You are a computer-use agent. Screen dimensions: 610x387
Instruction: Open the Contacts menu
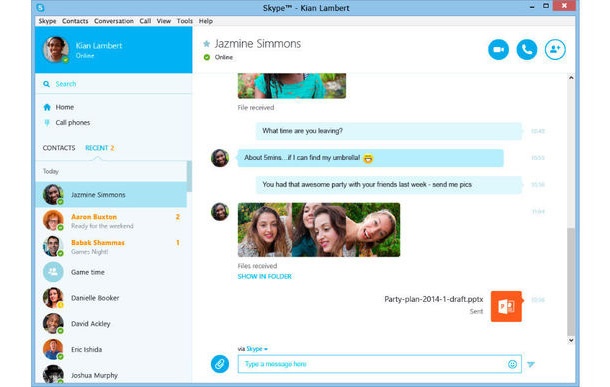[x=75, y=21]
